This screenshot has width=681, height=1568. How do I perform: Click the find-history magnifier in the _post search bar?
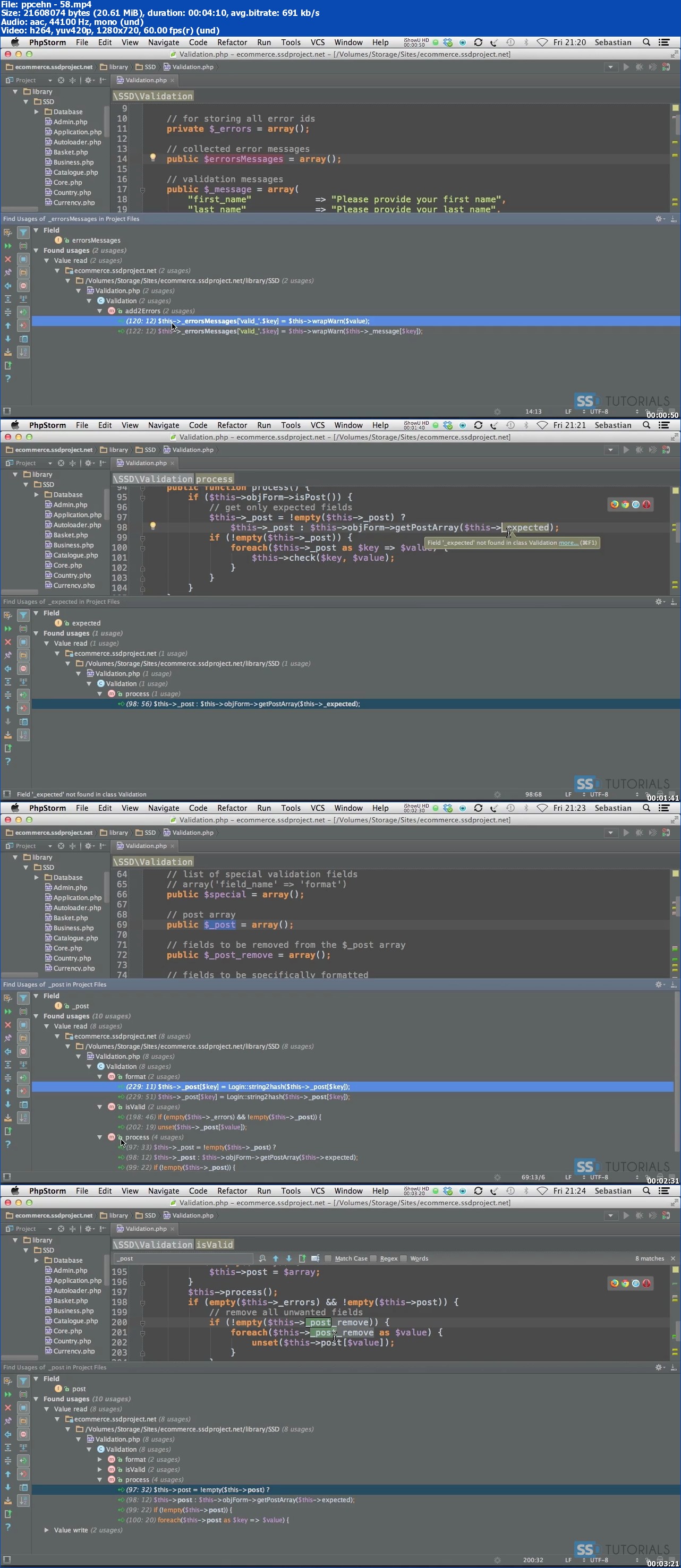click(262, 1258)
